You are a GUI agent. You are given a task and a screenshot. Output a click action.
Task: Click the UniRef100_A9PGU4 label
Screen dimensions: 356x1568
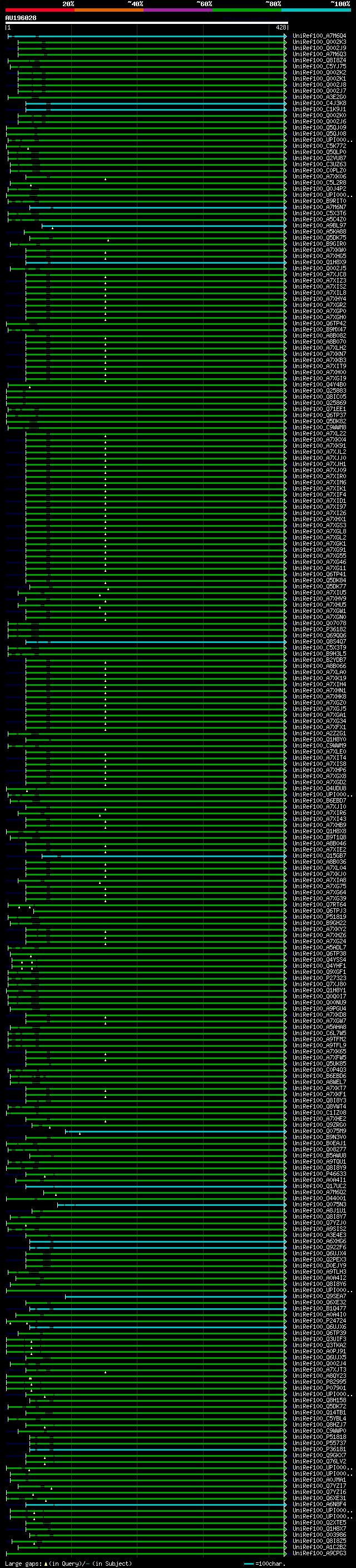(x=319, y=1008)
